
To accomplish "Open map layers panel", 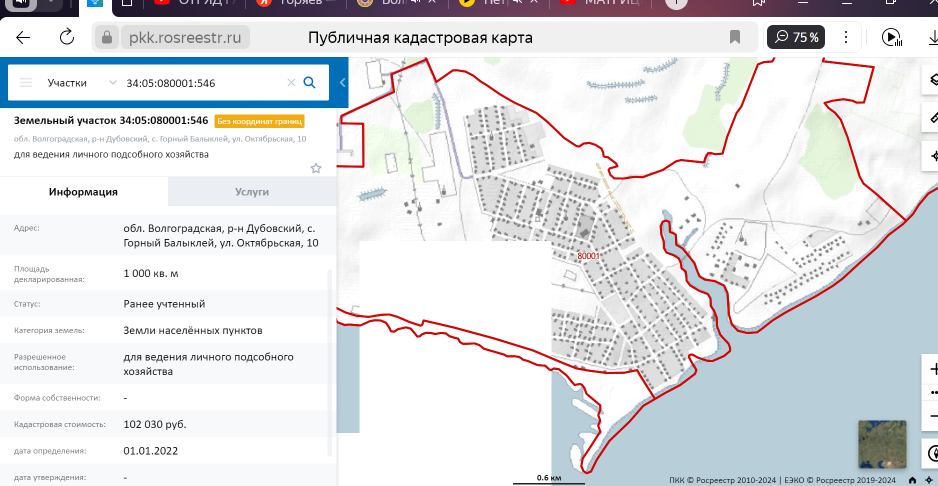I will pyautogui.click(x=931, y=82).
